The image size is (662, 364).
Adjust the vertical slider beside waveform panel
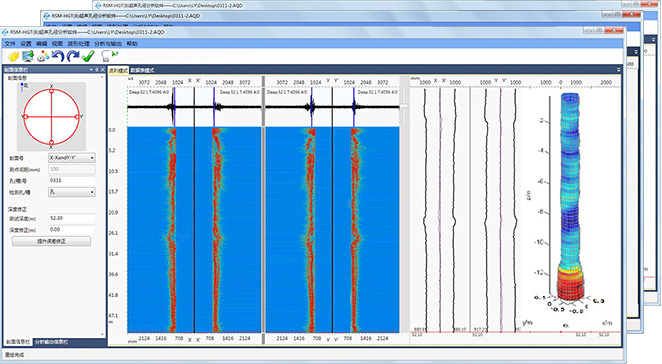click(404, 106)
